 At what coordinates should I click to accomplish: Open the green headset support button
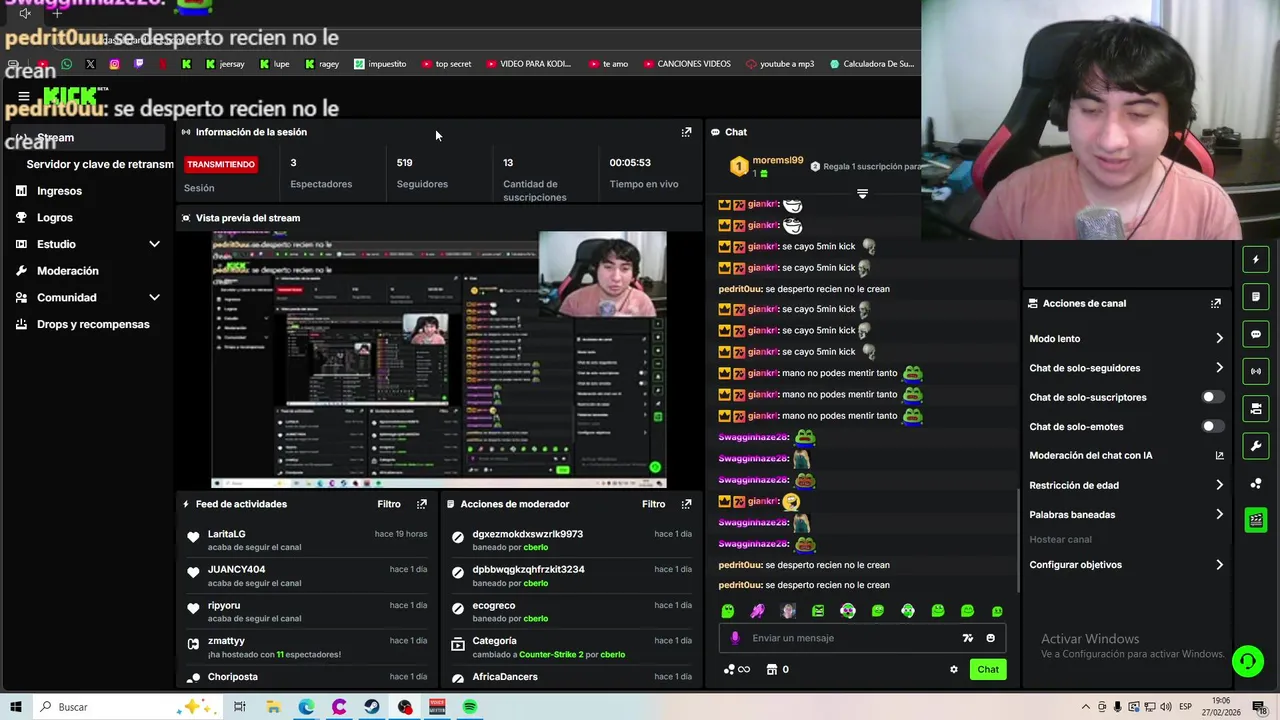click(1247, 660)
